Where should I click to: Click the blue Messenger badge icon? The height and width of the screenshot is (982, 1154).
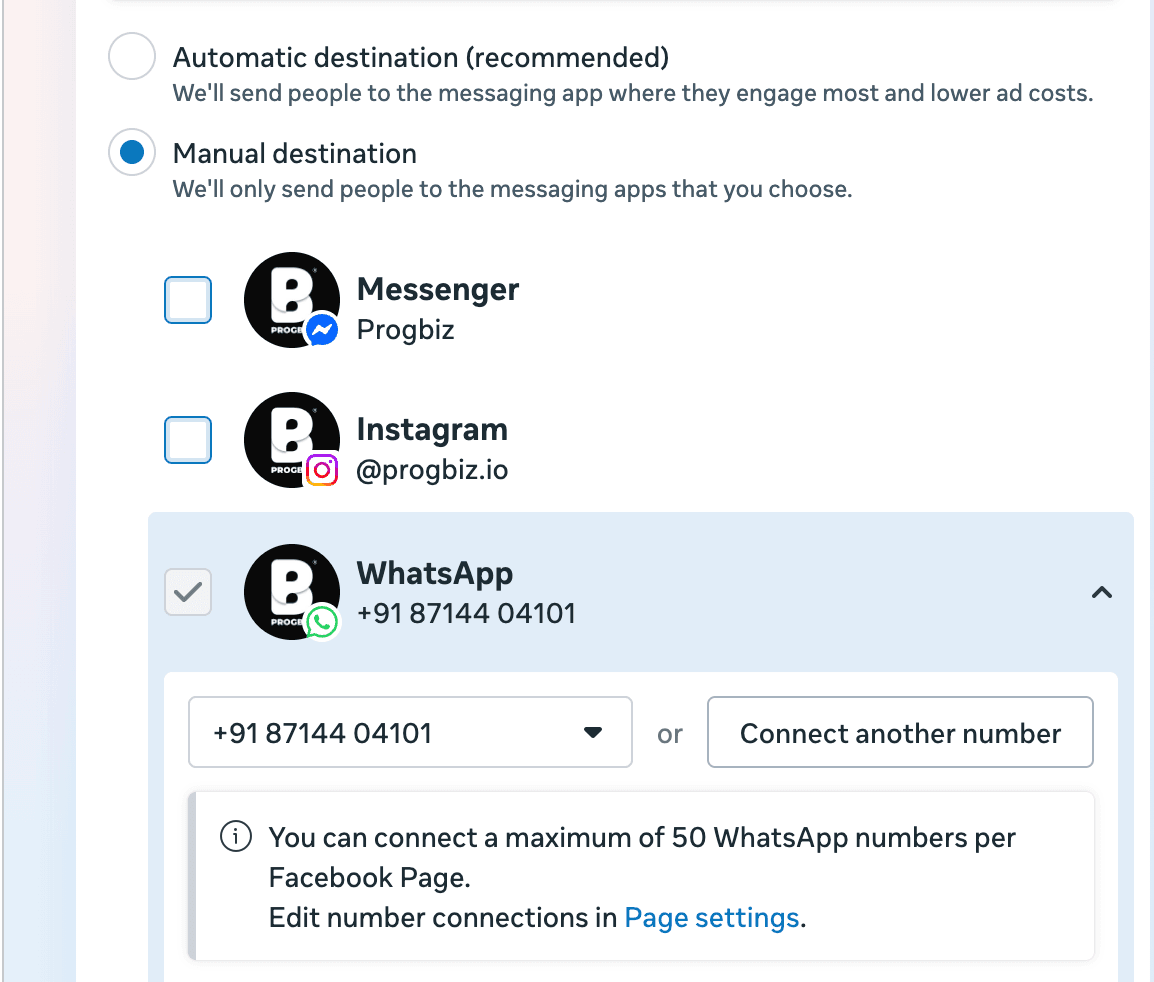(x=322, y=329)
